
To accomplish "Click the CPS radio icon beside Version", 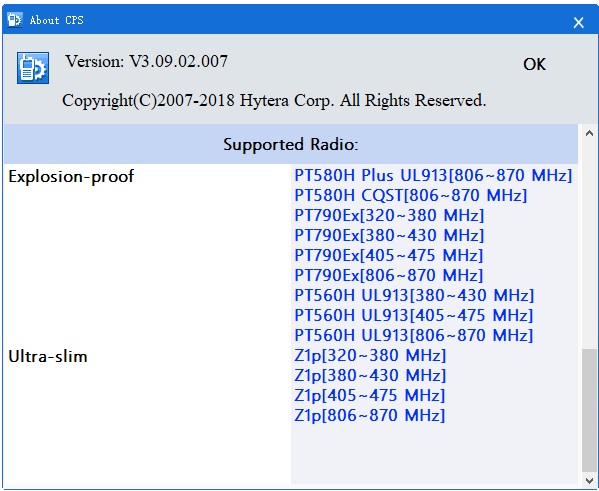I will point(33,68).
